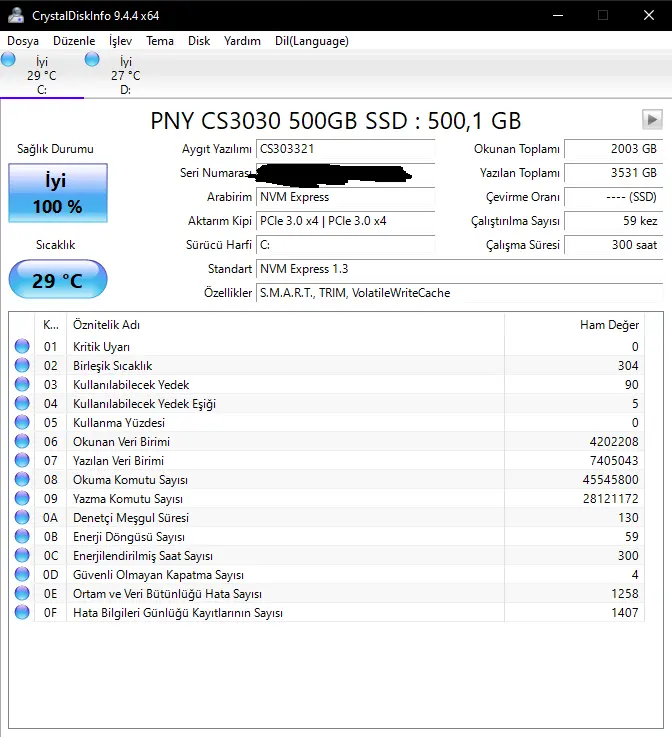Click the CrystalDiskInfo title bar app icon
This screenshot has width=672, height=737.
(x=16, y=15)
